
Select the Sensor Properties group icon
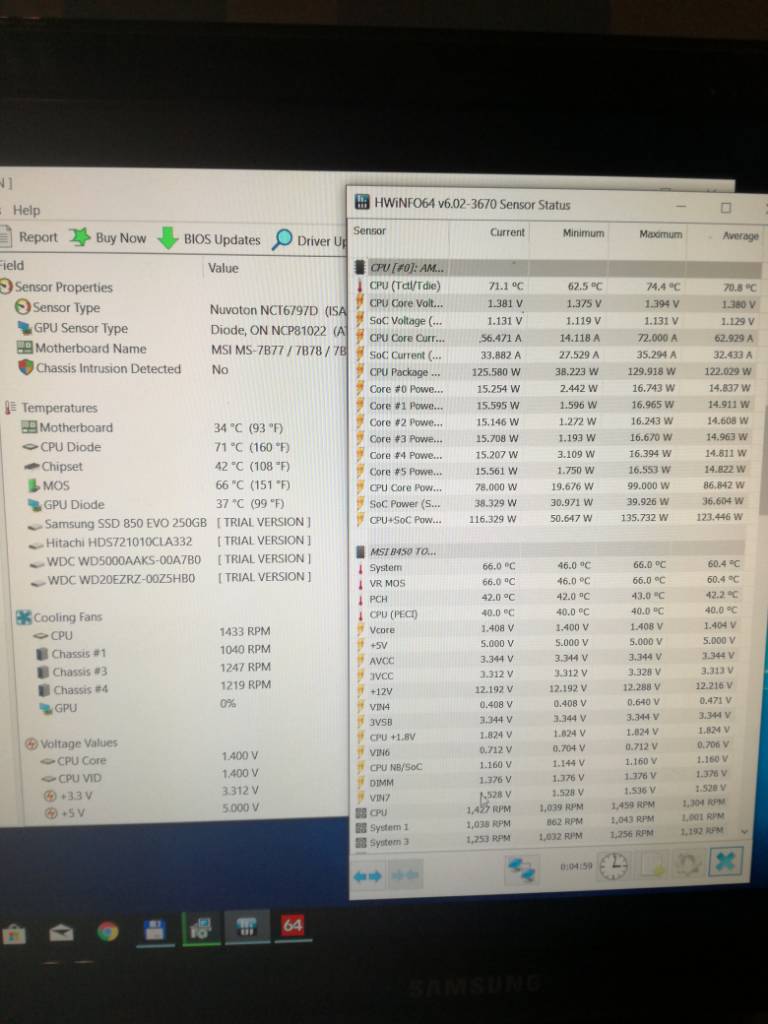pos(7,287)
